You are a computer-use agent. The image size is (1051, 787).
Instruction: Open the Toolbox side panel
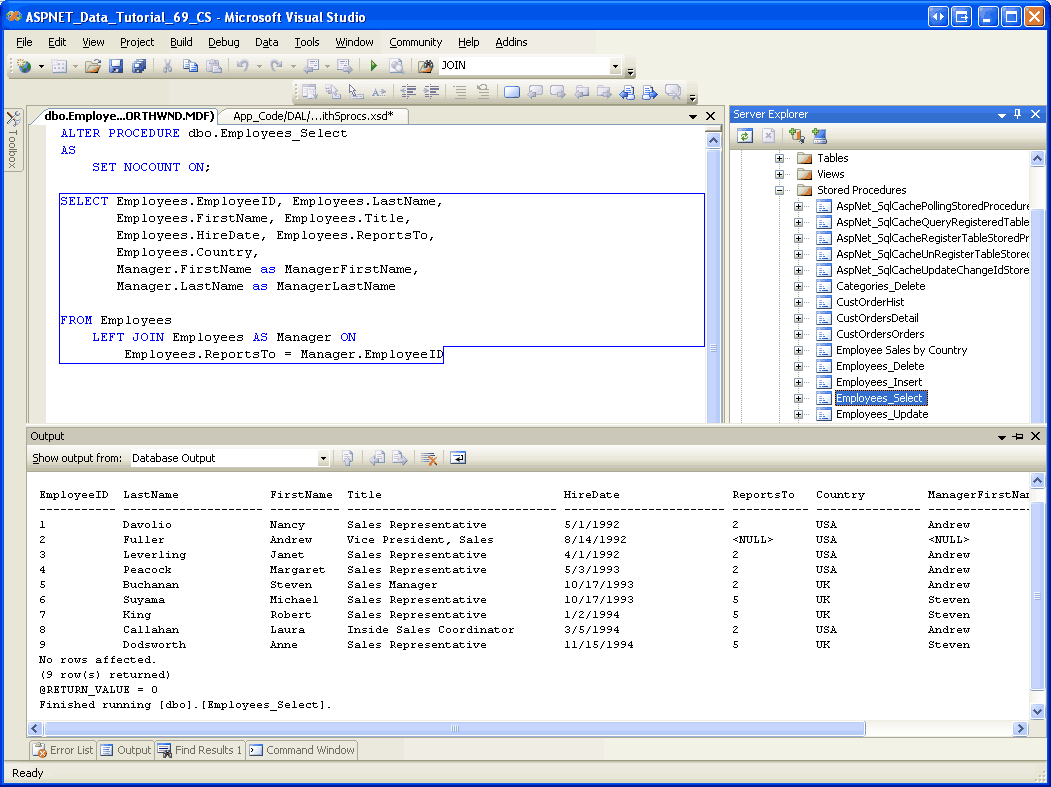(x=13, y=140)
